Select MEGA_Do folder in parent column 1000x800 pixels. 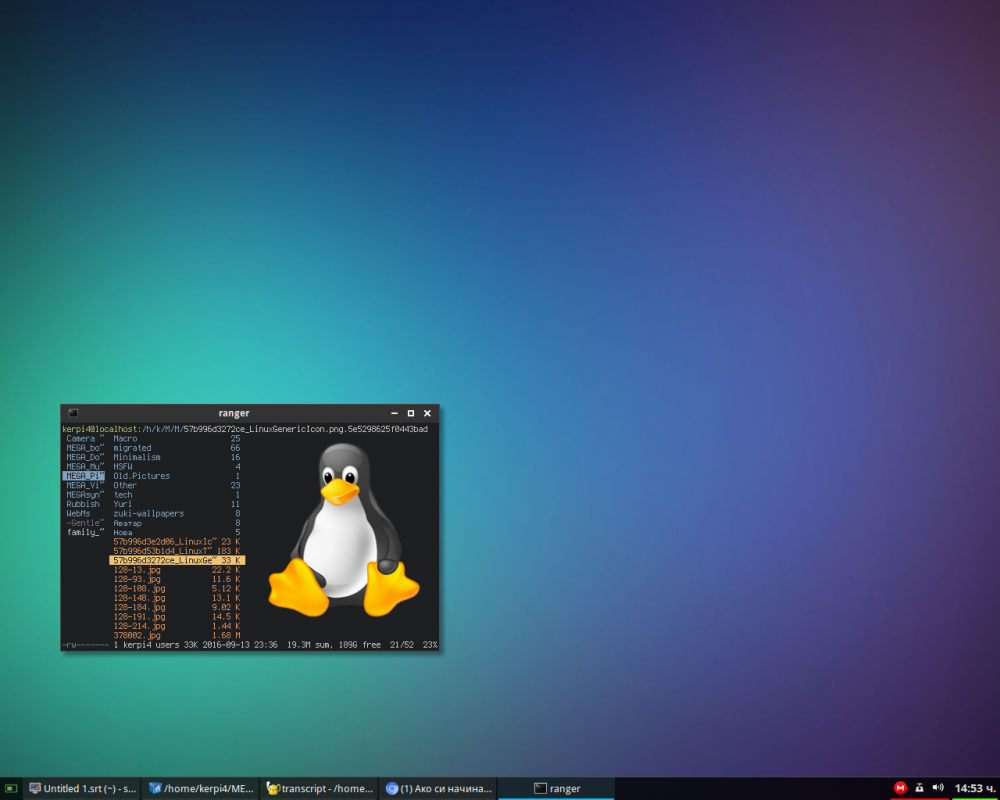click(84, 457)
